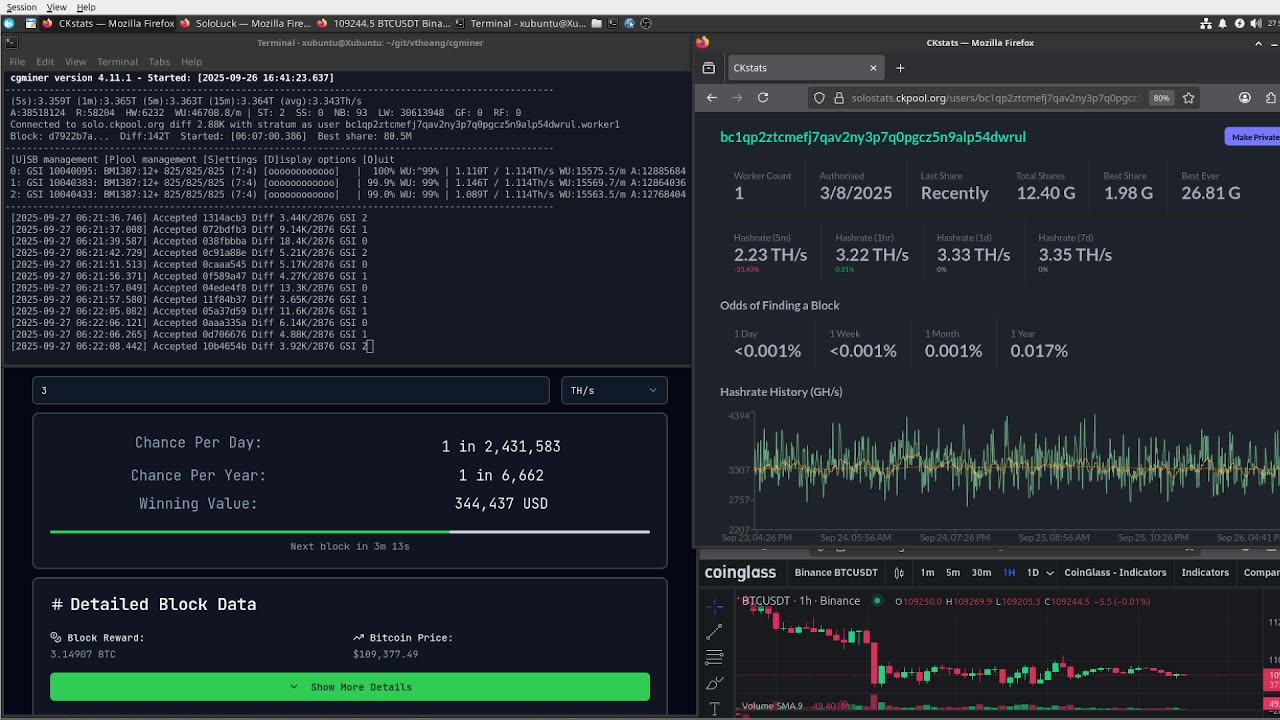Open the volume control tray icon
The width and height of the screenshot is (1280, 720).
tap(1256, 23)
